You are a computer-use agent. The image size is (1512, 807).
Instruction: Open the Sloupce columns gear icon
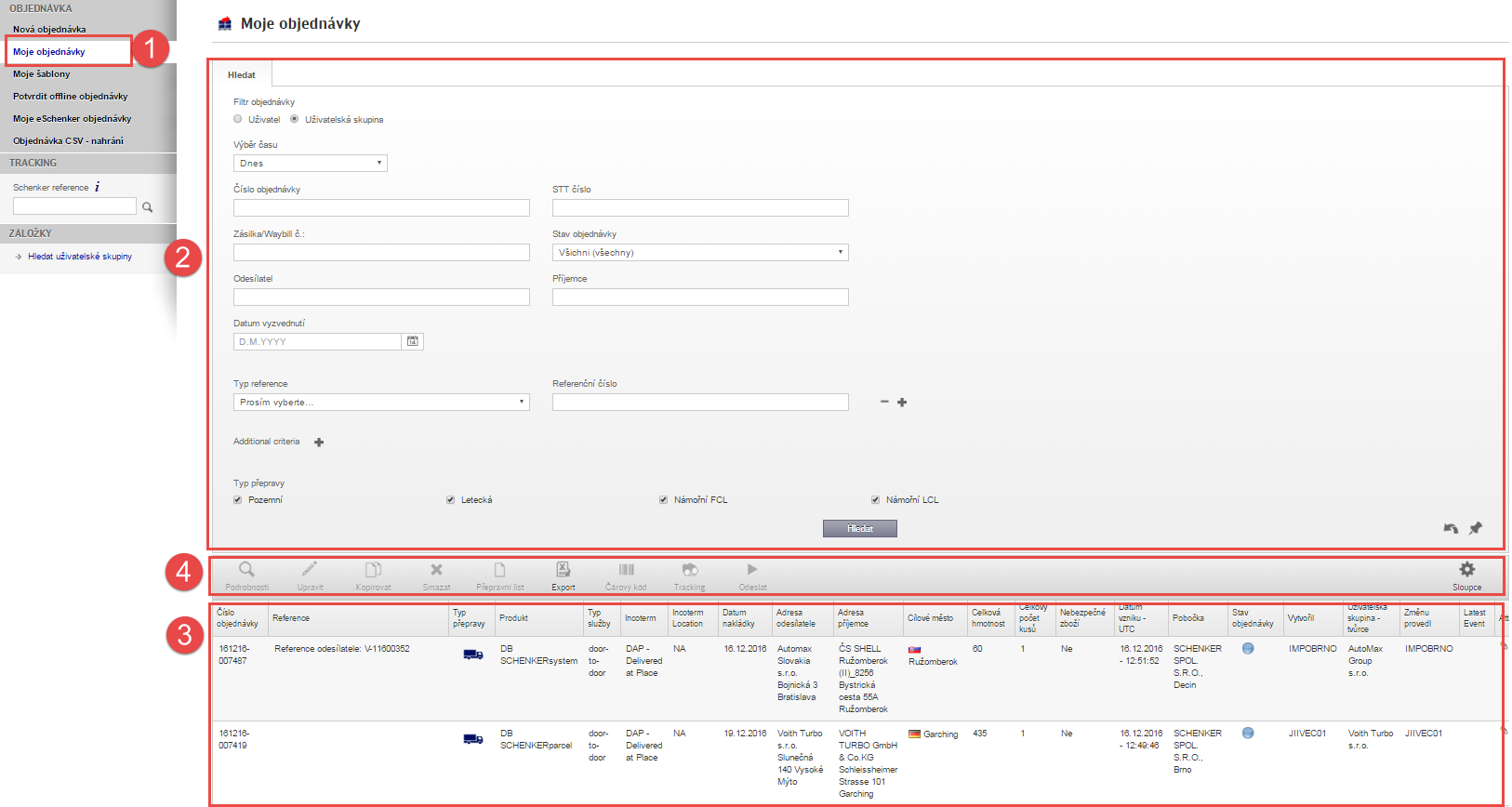[1467, 569]
